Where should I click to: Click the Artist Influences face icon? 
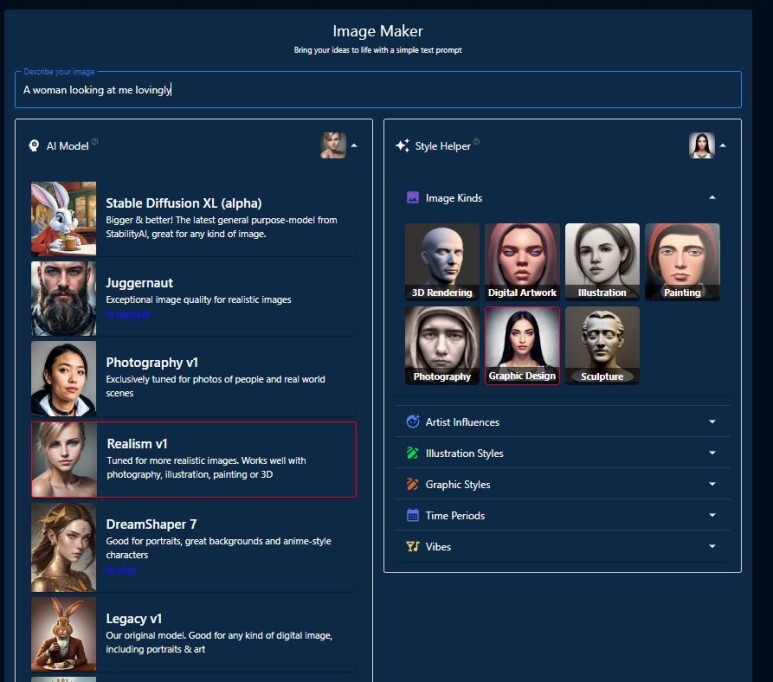[x=413, y=422]
